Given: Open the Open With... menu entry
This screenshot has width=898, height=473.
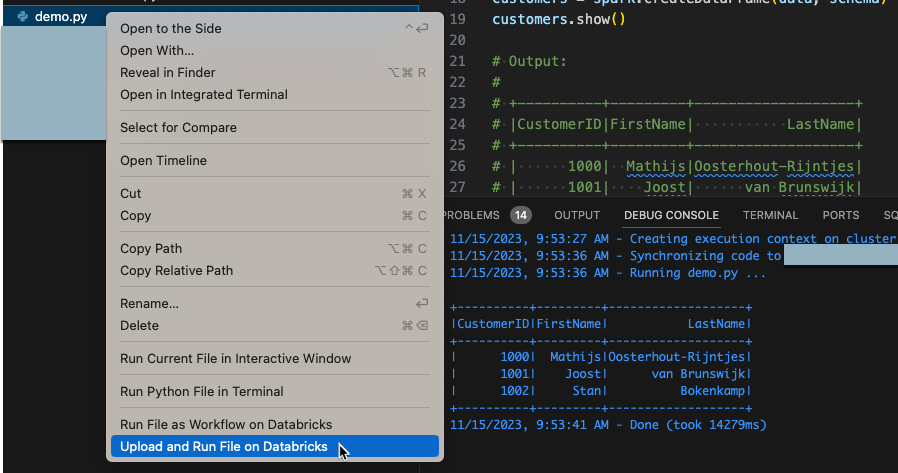Looking at the screenshot, I should (x=157, y=51).
